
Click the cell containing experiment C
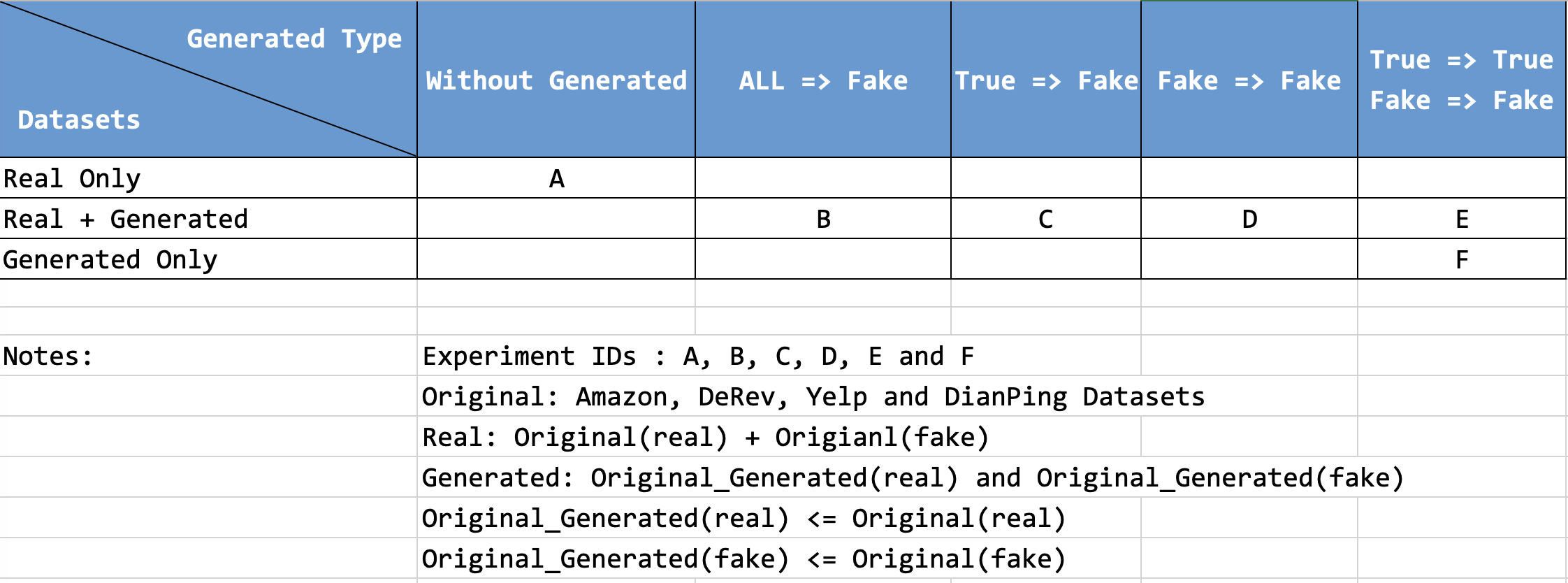click(1045, 219)
